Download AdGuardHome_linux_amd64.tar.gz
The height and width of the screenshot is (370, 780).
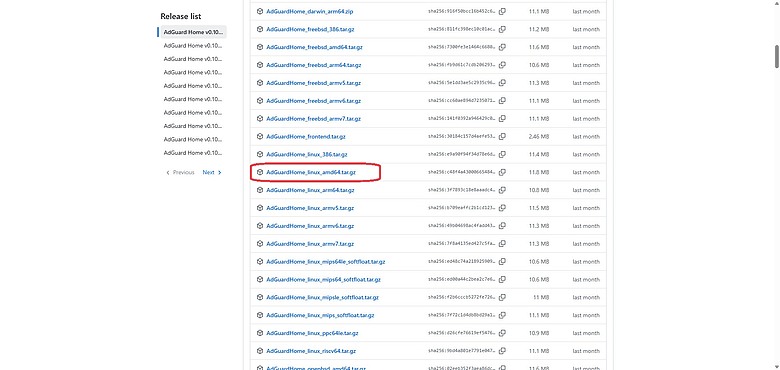pyautogui.click(x=311, y=172)
